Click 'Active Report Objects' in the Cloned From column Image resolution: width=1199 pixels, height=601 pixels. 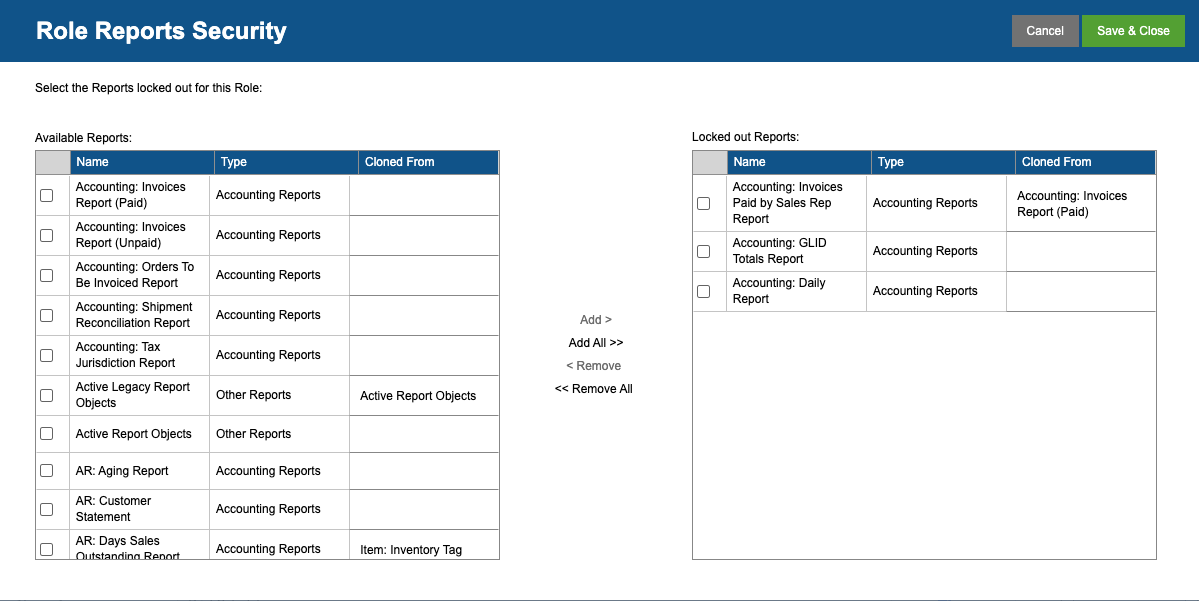(x=418, y=396)
